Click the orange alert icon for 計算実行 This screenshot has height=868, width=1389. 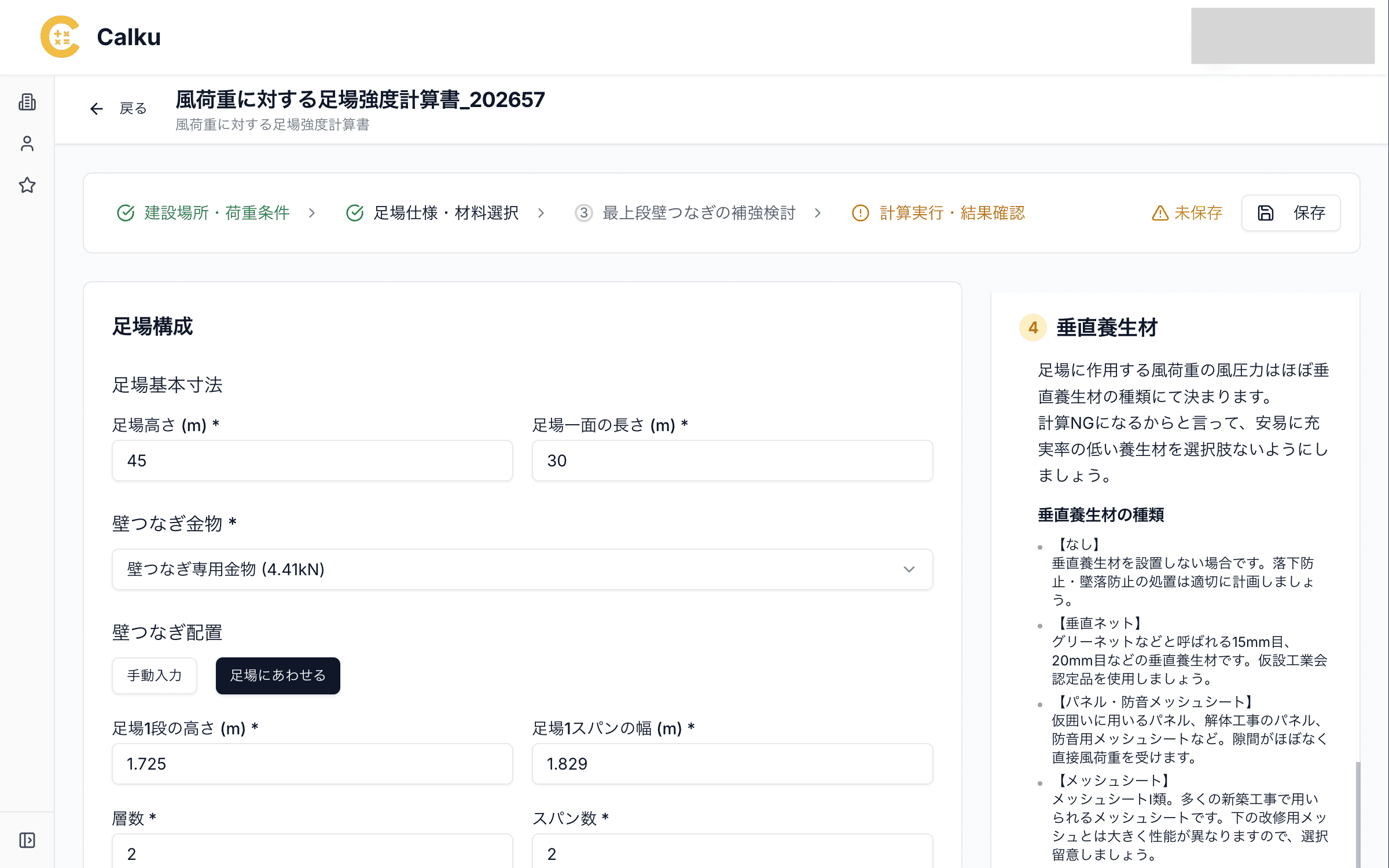pyautogui.click(x=861, y=213)
